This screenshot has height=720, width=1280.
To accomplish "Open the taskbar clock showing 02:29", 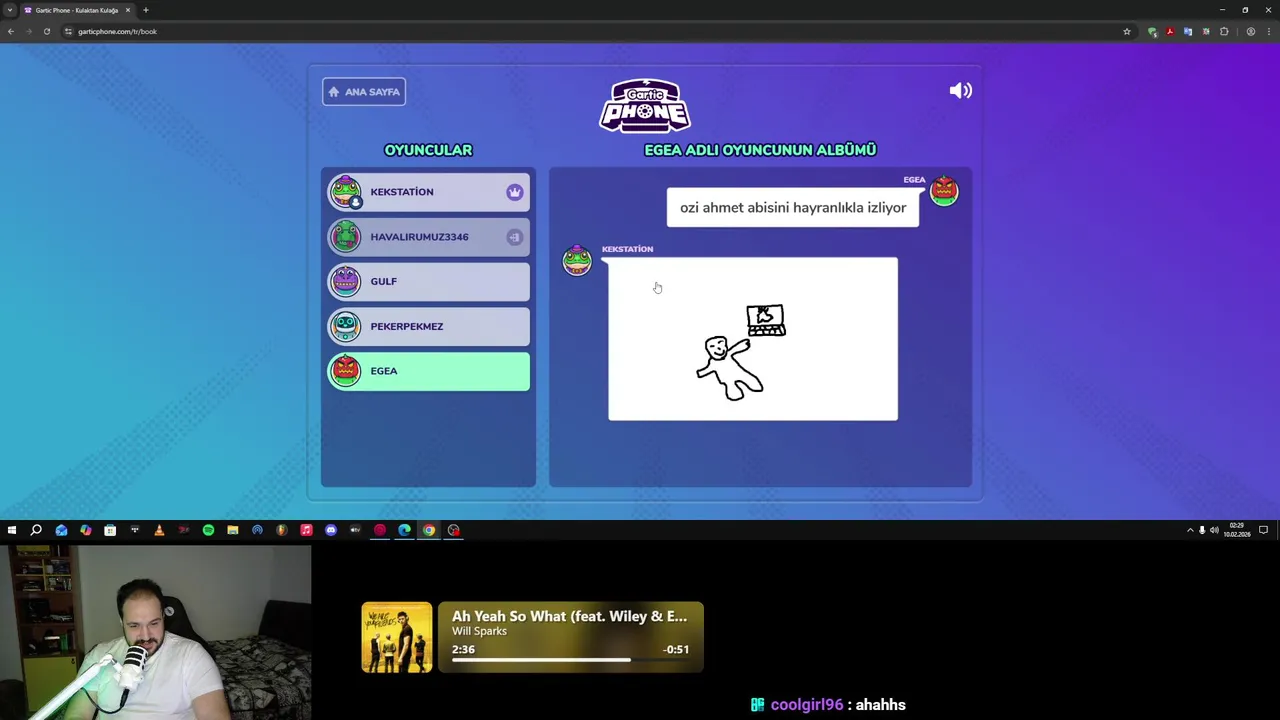I will tap(1237, 530).
